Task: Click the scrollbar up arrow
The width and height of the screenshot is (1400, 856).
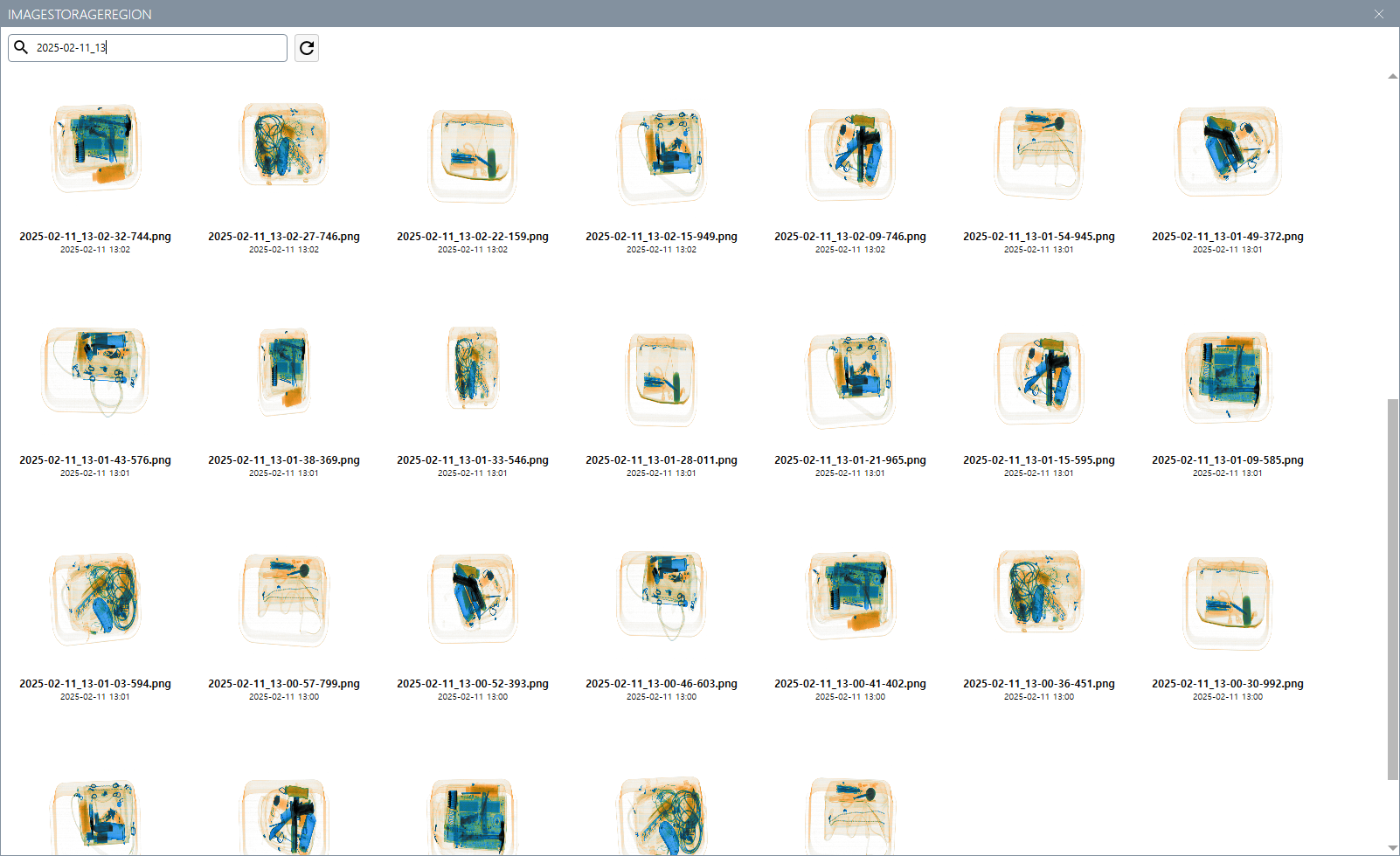Action: 1393,76
